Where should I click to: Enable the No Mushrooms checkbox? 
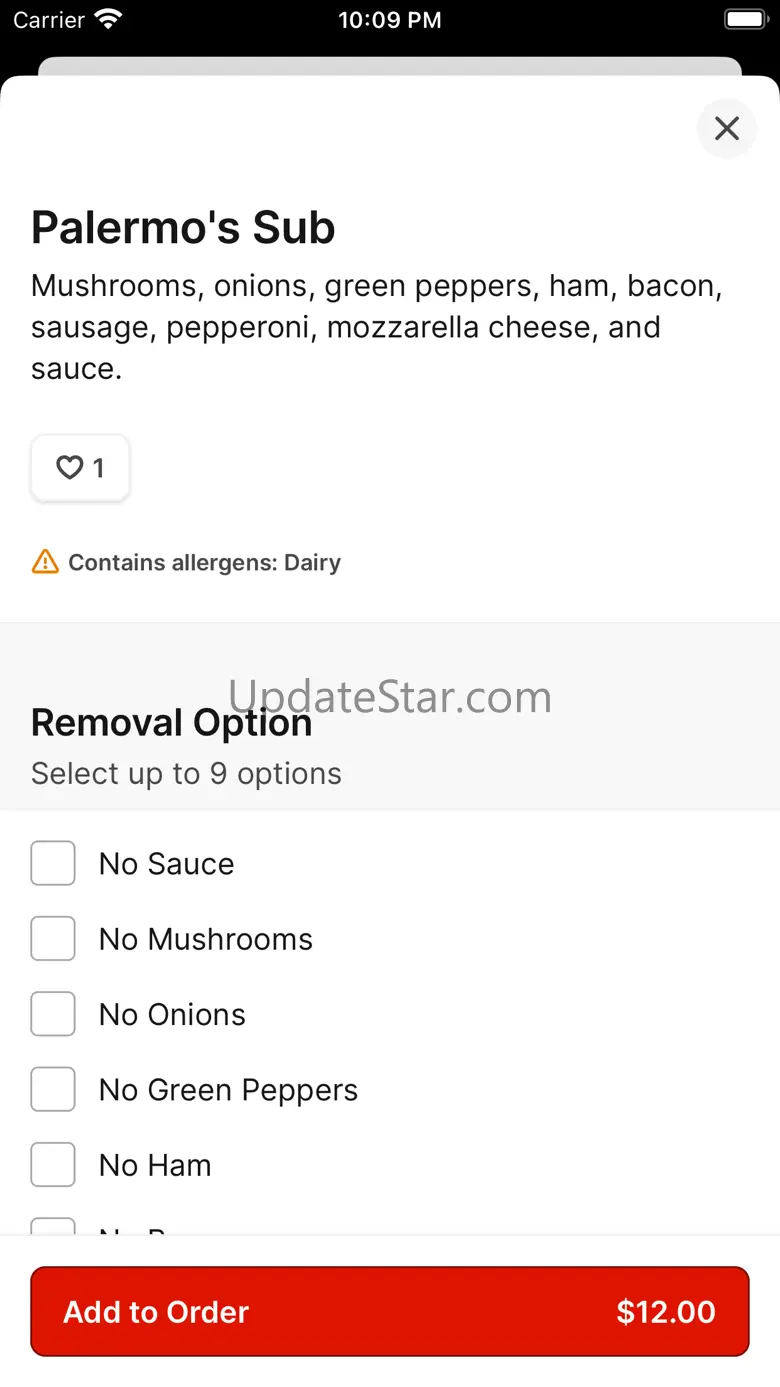tap(53, 938)
